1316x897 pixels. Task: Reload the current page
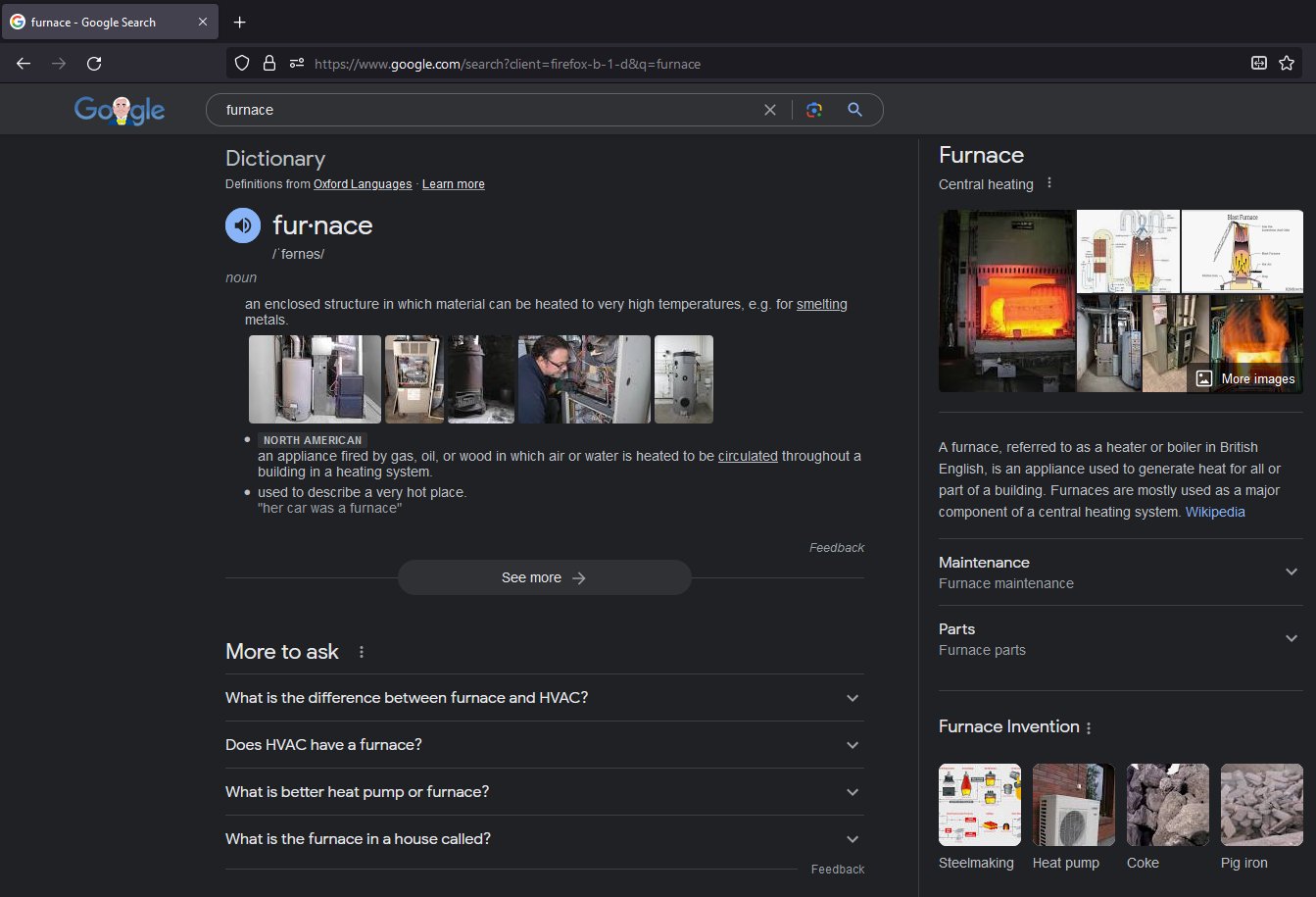coord(94,64)
